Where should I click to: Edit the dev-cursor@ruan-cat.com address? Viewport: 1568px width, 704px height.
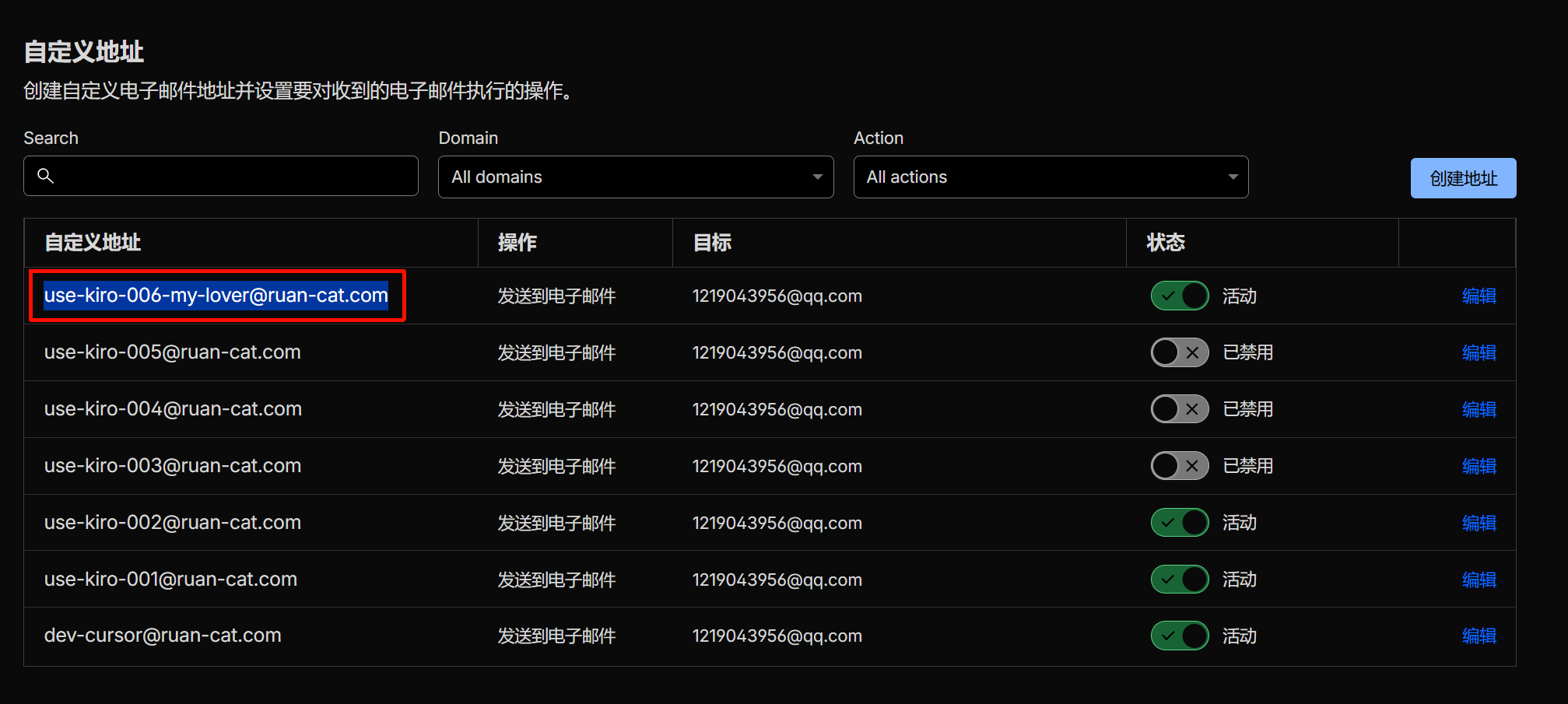click(x=1479, y=636)
